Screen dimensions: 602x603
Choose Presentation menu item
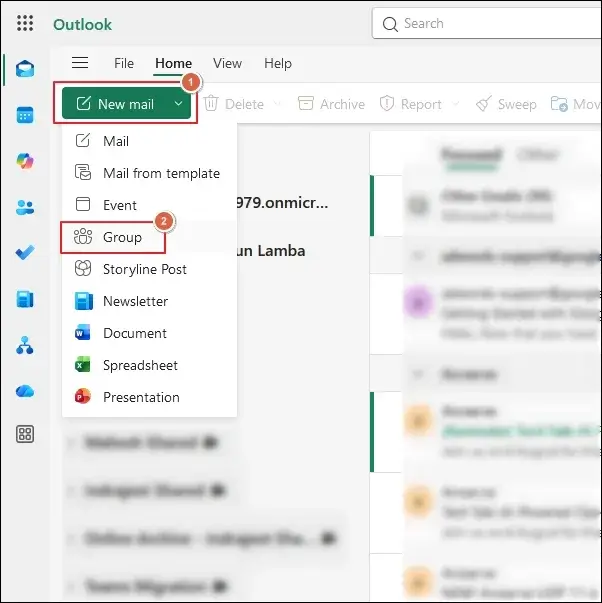coord(149,397)
